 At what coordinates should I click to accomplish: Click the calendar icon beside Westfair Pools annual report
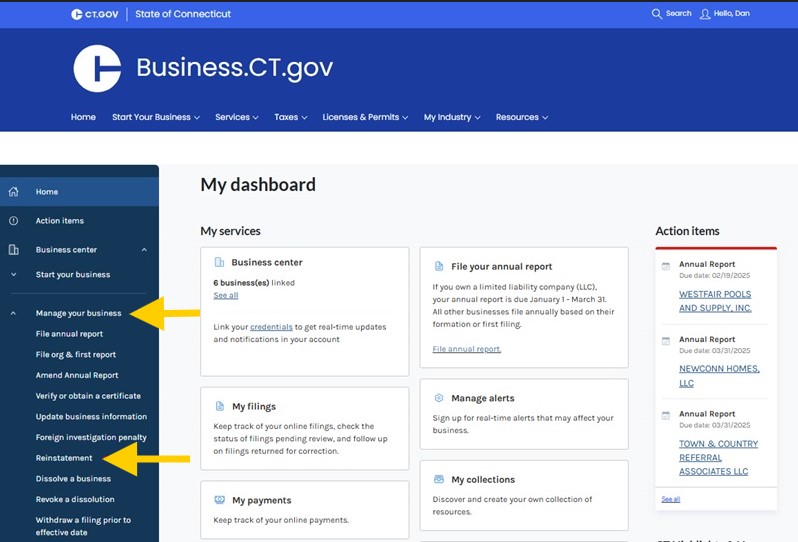[x=666, y=266]
